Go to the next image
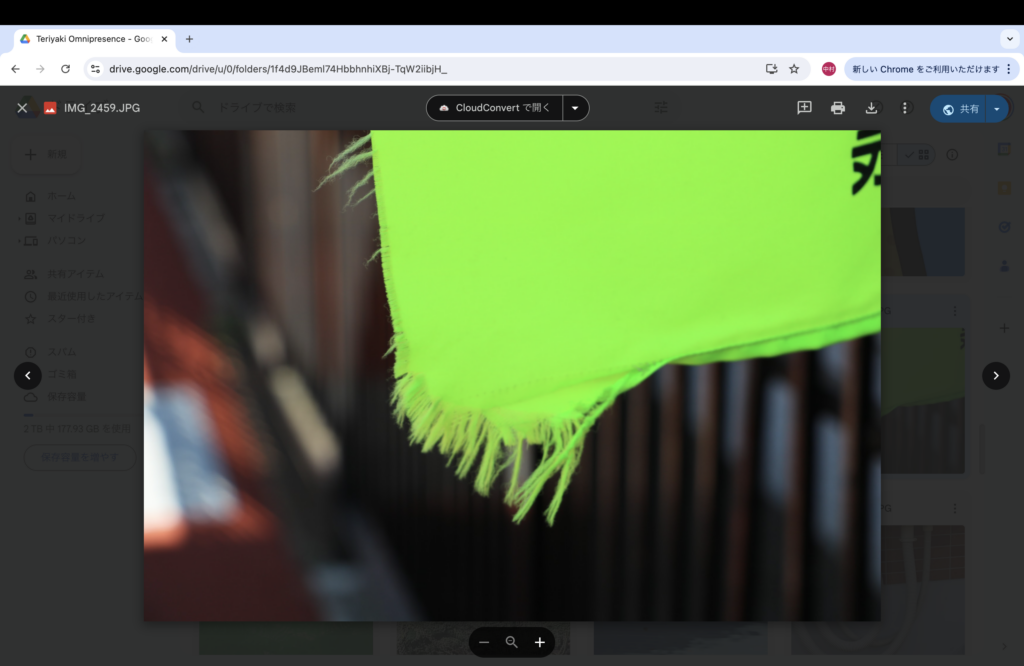Image resolution: width=1024 pixels, height=666 pixels. coord(996,375)
